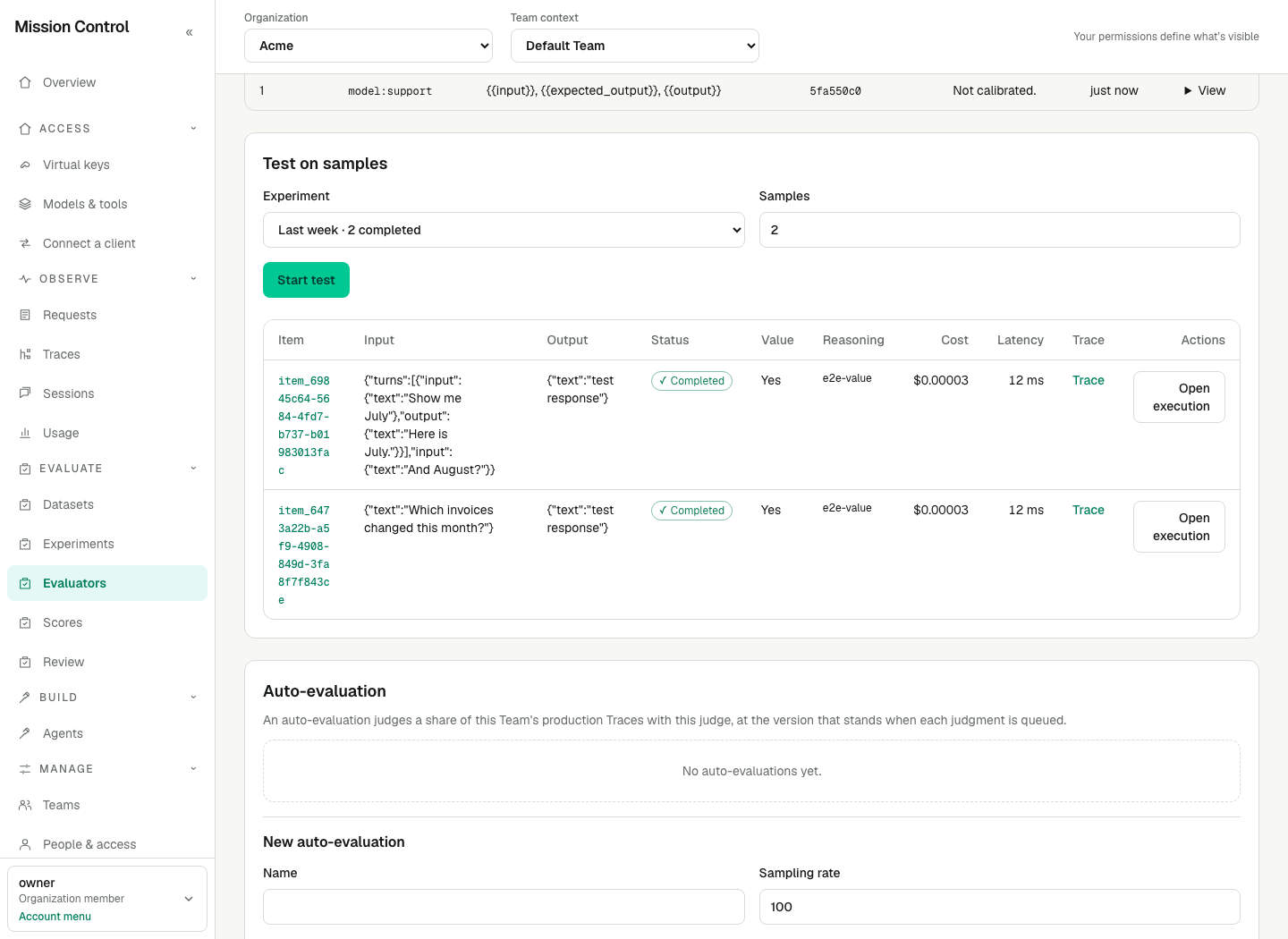Navigate to Traces in sidebar
This screenshot has width=1288, height=939.
coord(107,354)
